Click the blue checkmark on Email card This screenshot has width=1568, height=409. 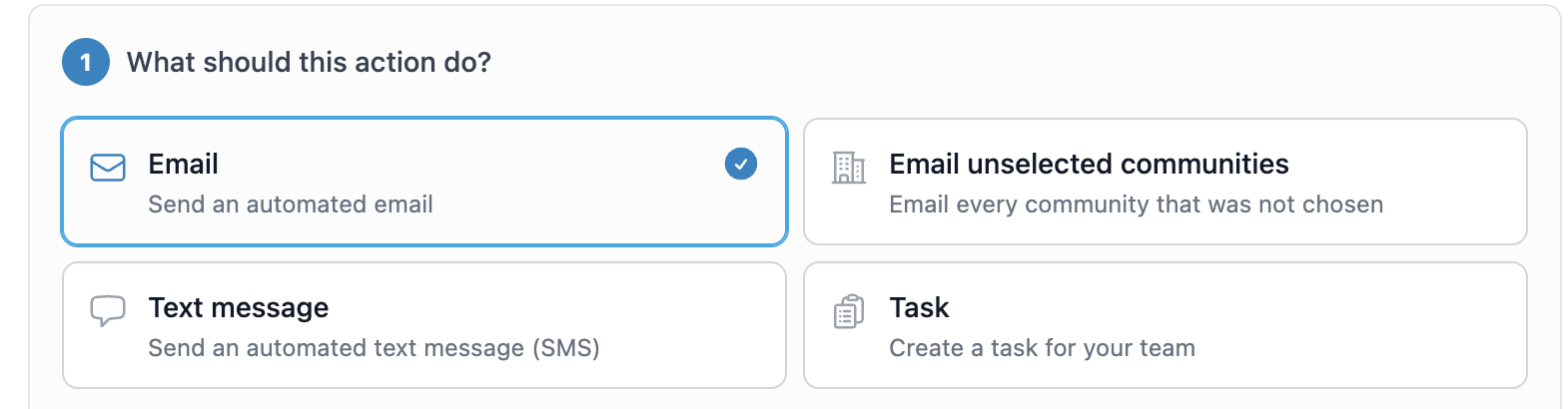[x=741, y=164]
